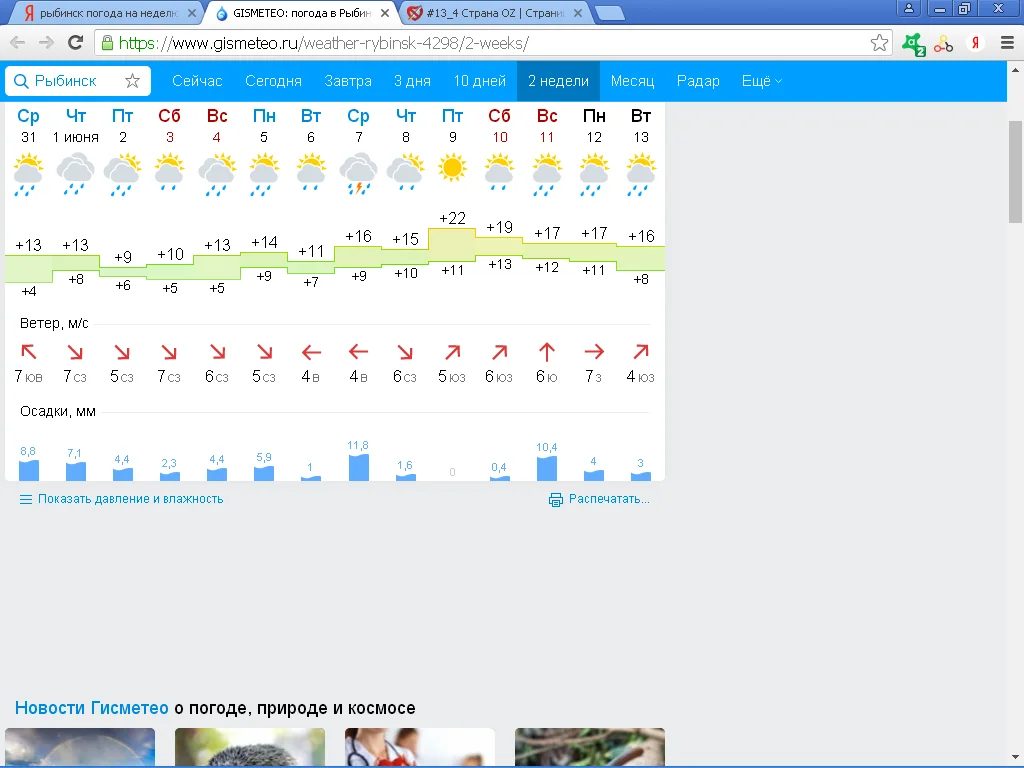Open the Радар tab

697,81
